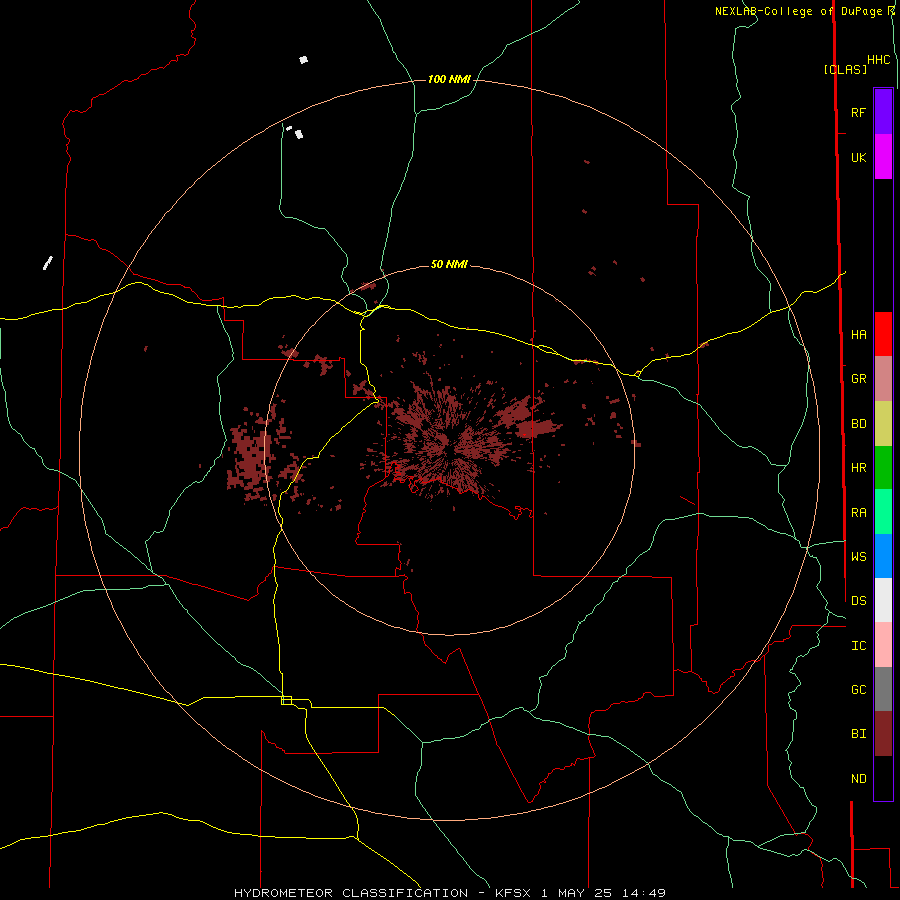The height and width of the screenshot is (900, 900).
Task: Click the 50 NMI range ring label
Action: point(449,265)
